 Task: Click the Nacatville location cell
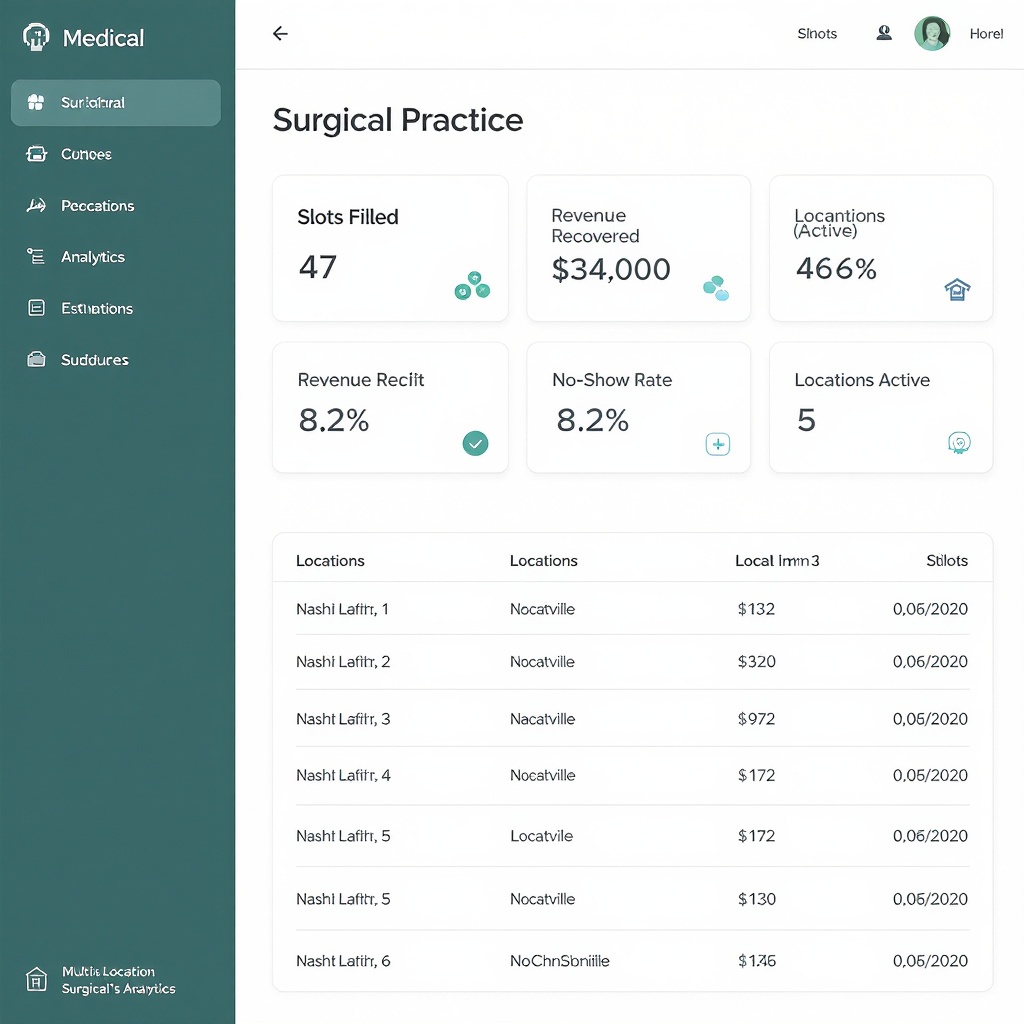[543, 718]
